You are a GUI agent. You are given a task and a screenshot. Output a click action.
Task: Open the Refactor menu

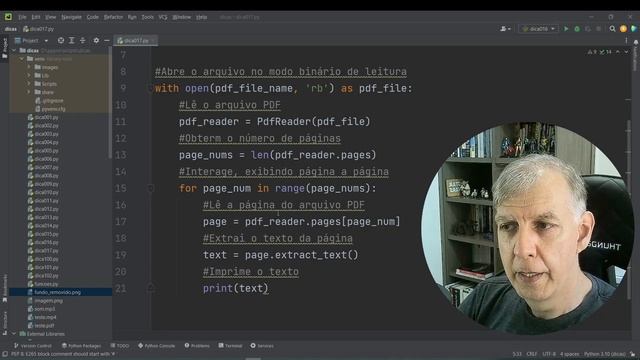(x=113, y=17)
